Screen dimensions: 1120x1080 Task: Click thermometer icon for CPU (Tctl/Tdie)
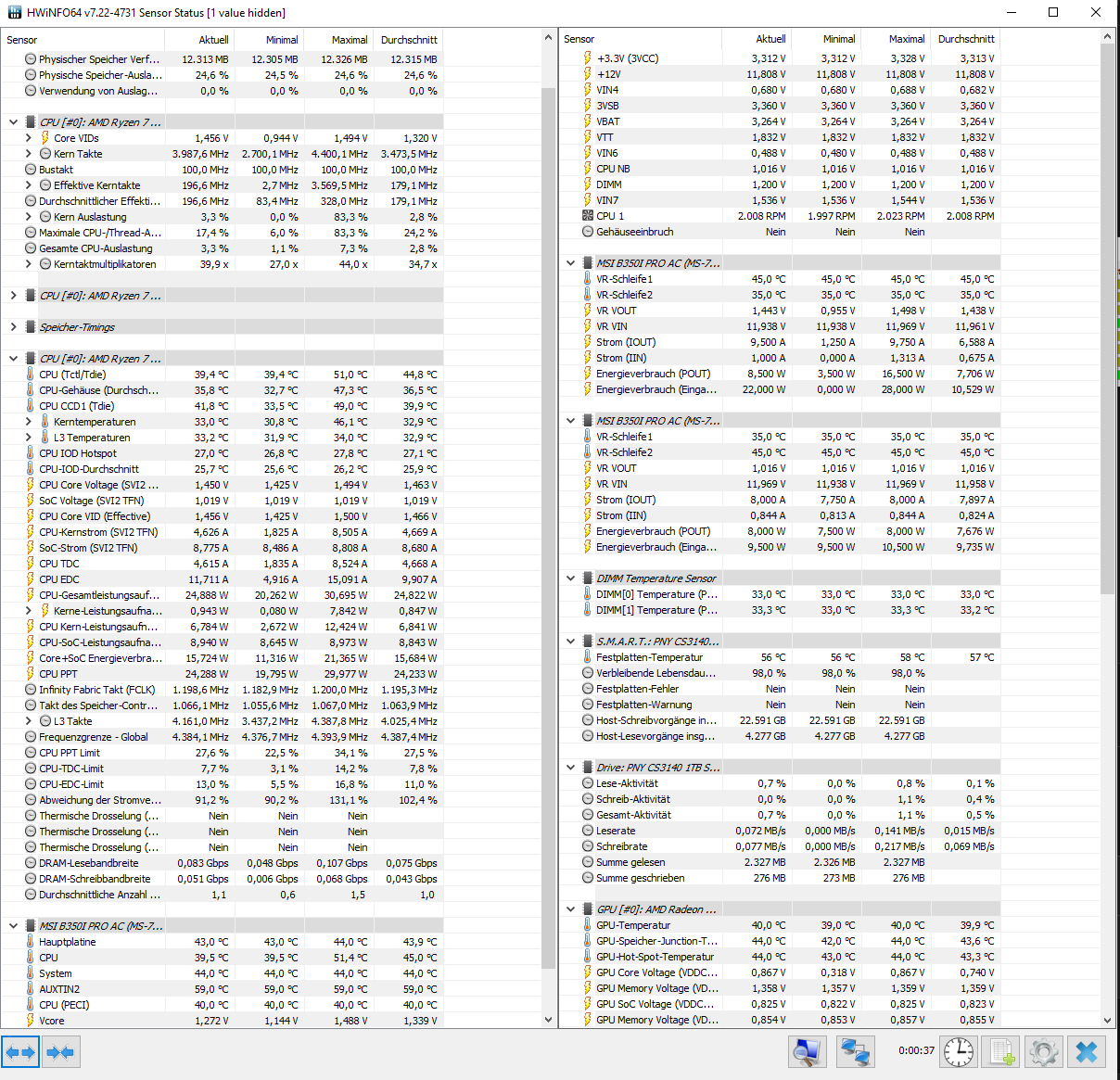[x=31, y=375]
